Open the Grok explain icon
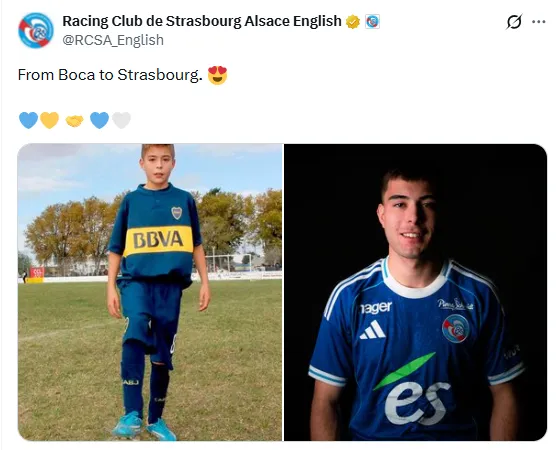Screen dimensions: 560x450 pos(514,22)
